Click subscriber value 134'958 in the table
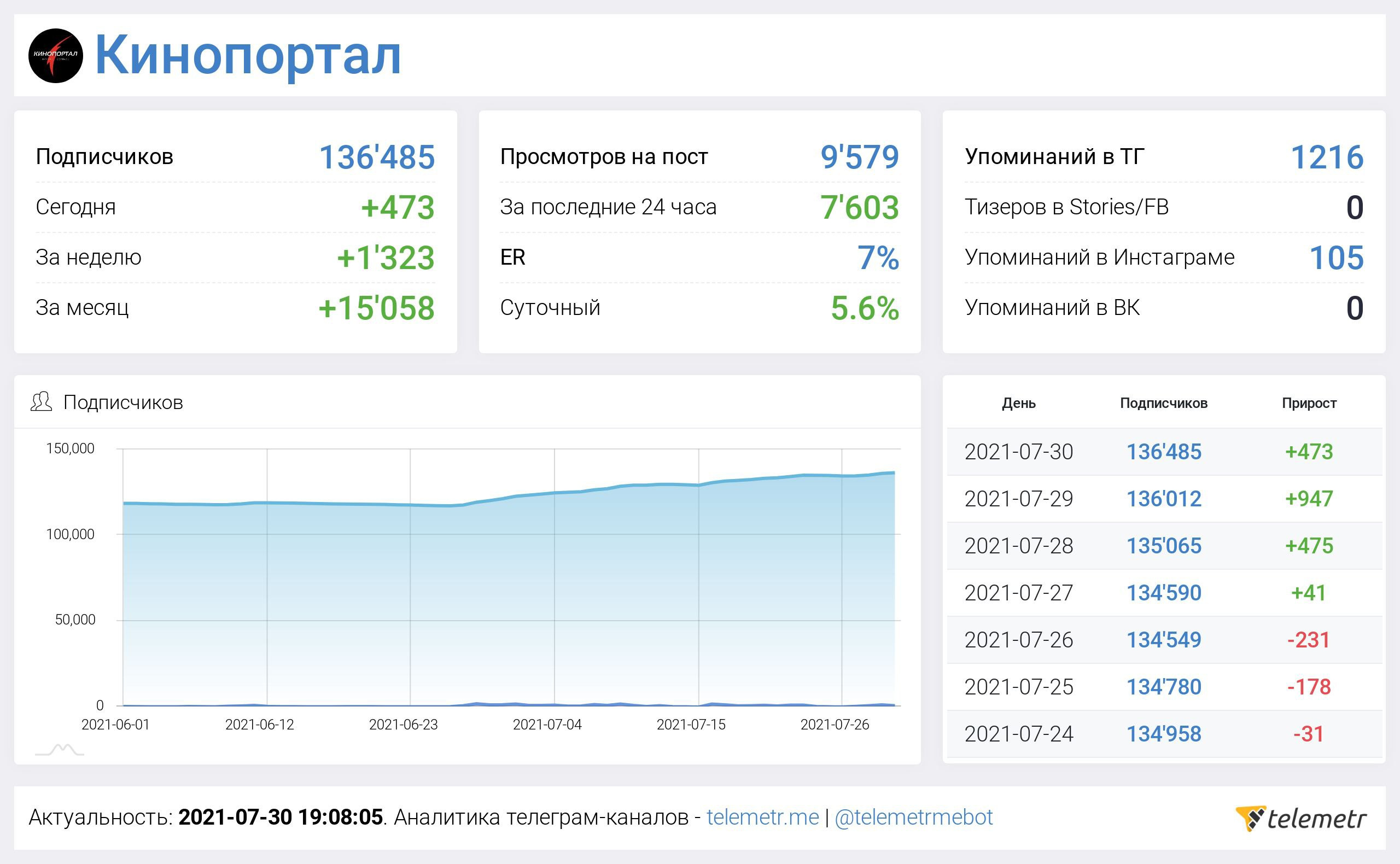Screen dimensions: 1400x864 1163,734
